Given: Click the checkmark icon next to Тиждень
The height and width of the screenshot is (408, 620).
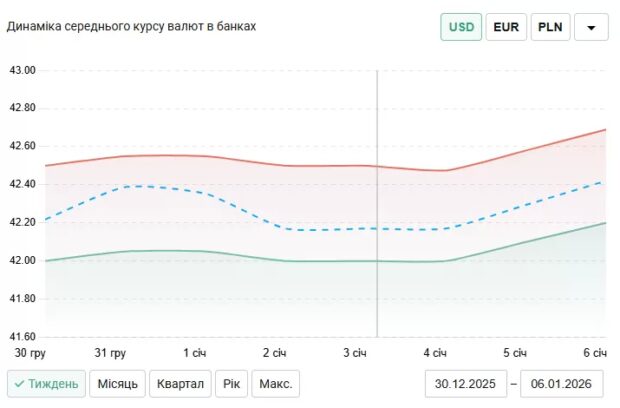Looking at the screenshot, I should pyautogui.click(x=19, y=384).
